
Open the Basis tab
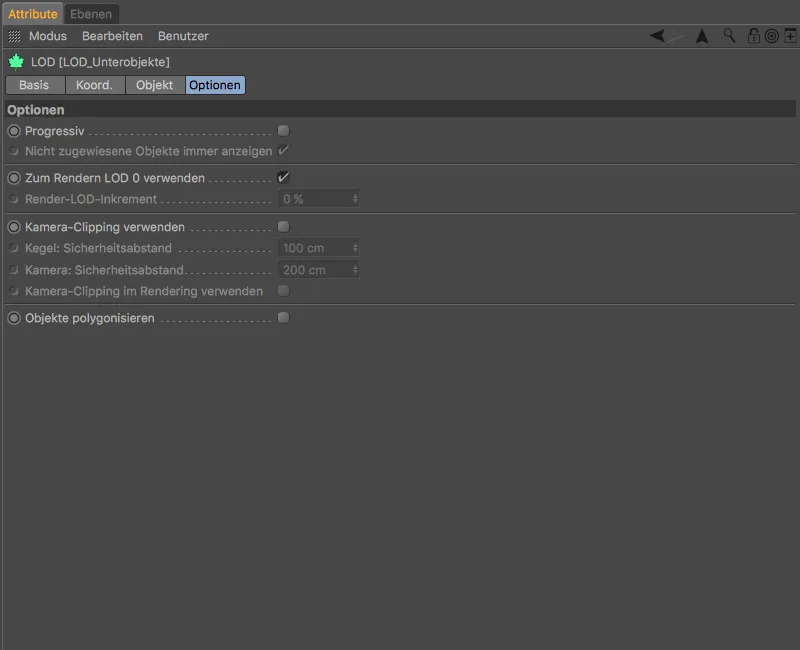[x=35, y=85]
